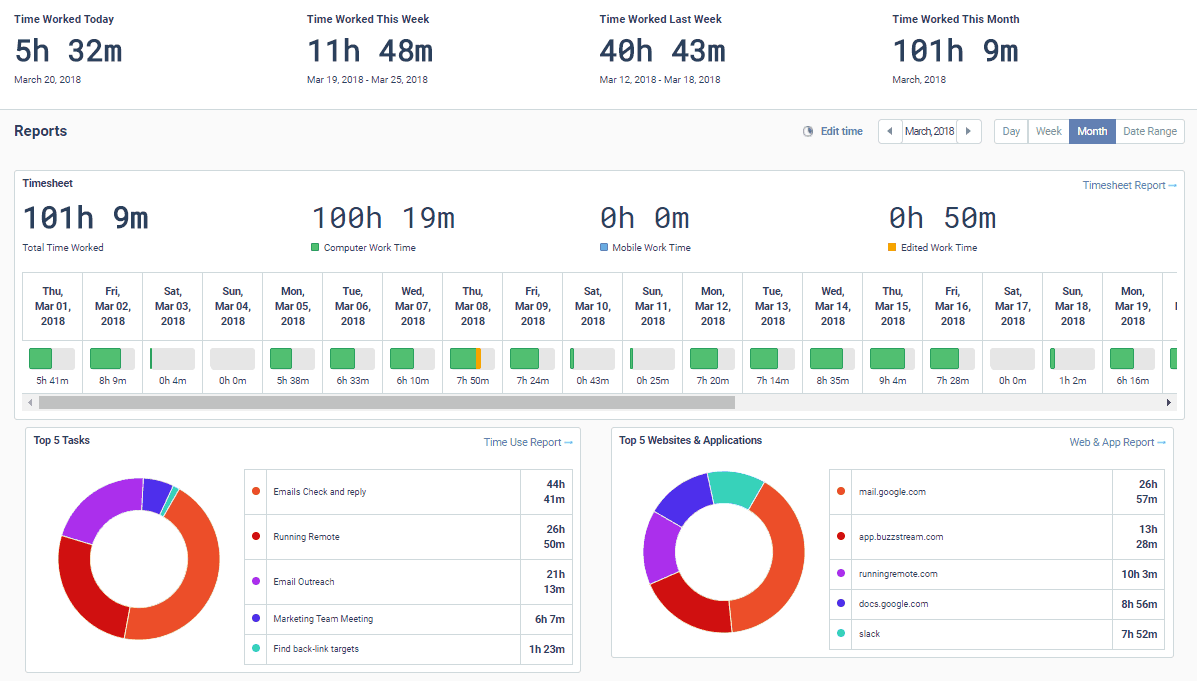Click the orange Edited Work Time legend square
1197x681 pixels.
[894, 247]
